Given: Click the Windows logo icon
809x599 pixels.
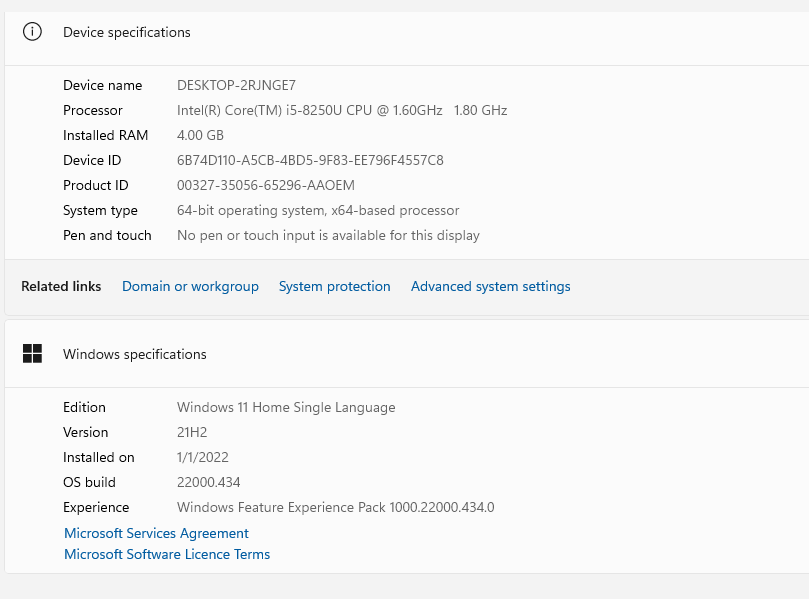Looking at the screenshot, I should 33,353.
